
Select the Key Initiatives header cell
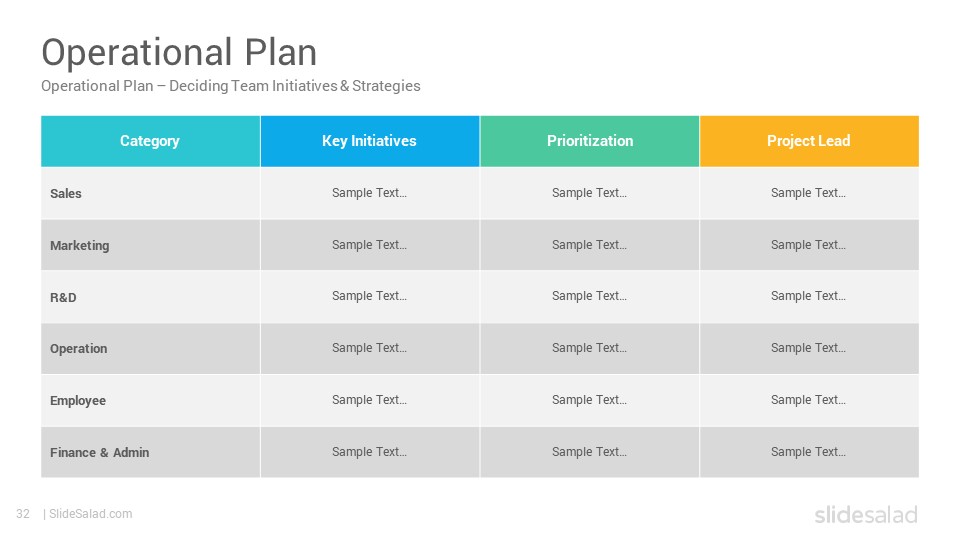pyautogui.click(x=369, y=141)
